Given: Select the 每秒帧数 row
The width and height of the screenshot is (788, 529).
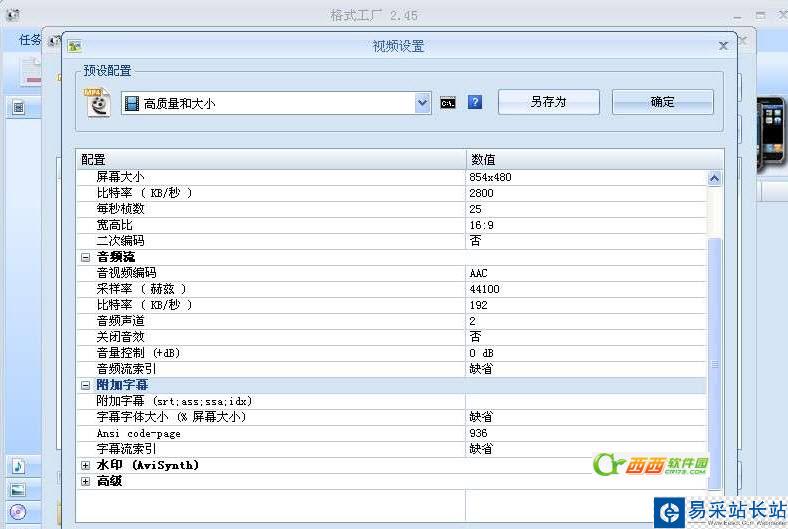Looking at the screenshot, I should 391,209.
